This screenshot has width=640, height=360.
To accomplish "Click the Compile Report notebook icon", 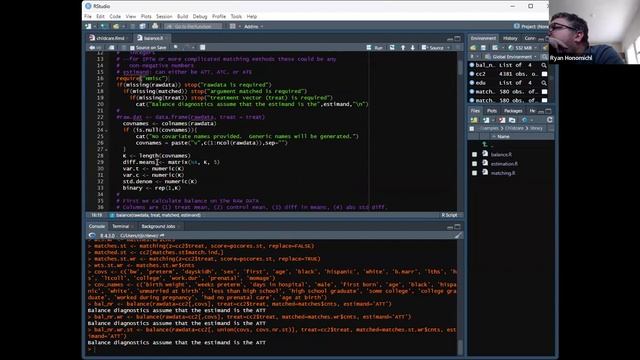I will tap(202, 47).
